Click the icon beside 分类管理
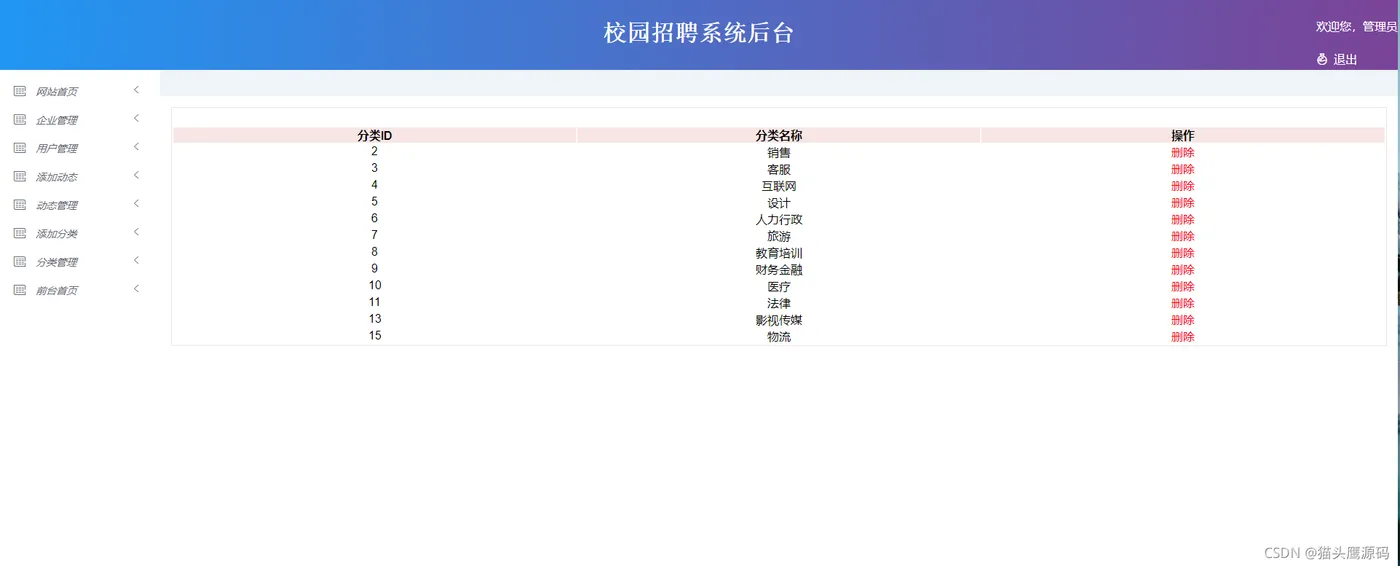Image resolution: width=1400 pixels, height=566 pixels. click(x=20, y=262)
